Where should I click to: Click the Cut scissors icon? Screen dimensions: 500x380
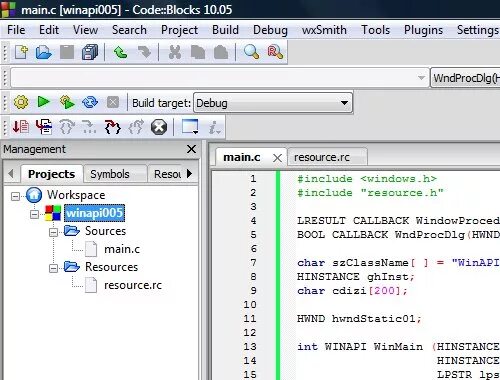[x=175, y=52]
